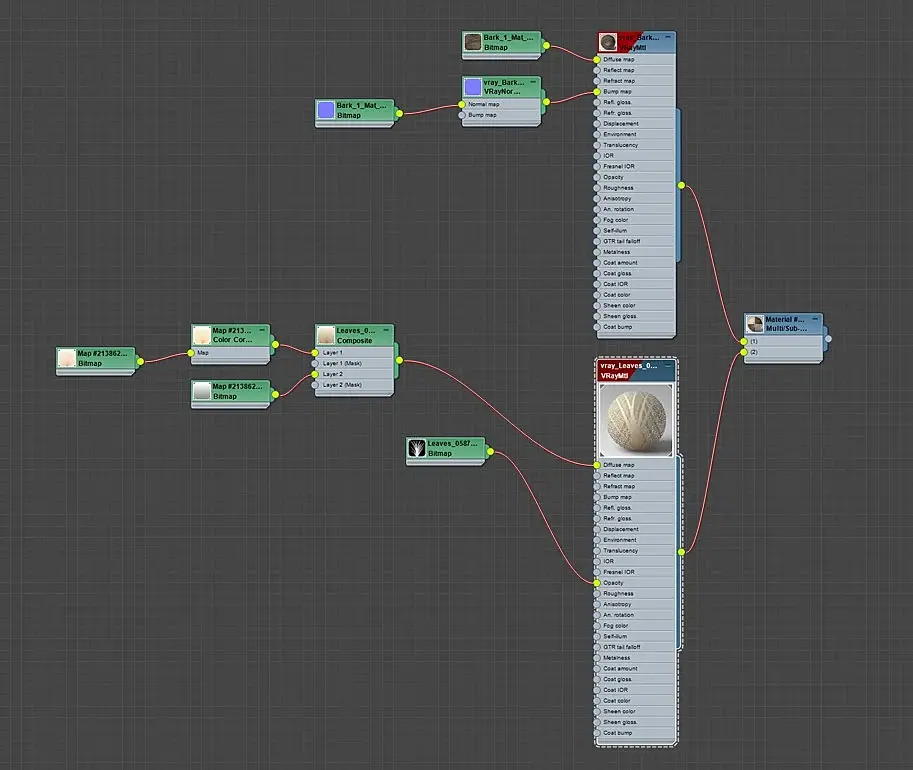Click output socket of Leaves_0587 Bitmap node
The image size is (913, 770).
point(490,451)
